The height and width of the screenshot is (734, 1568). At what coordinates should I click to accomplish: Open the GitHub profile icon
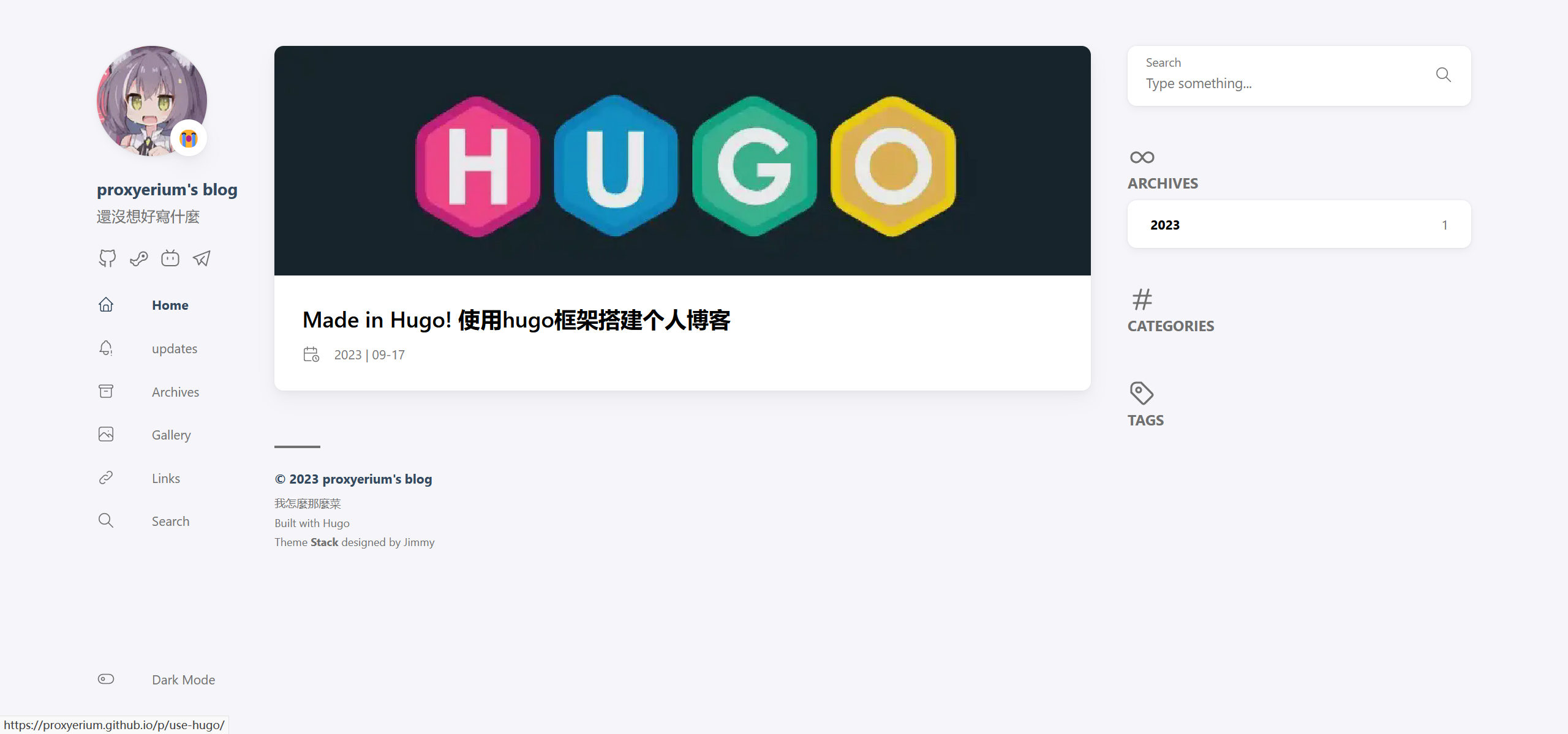point(107,258)
